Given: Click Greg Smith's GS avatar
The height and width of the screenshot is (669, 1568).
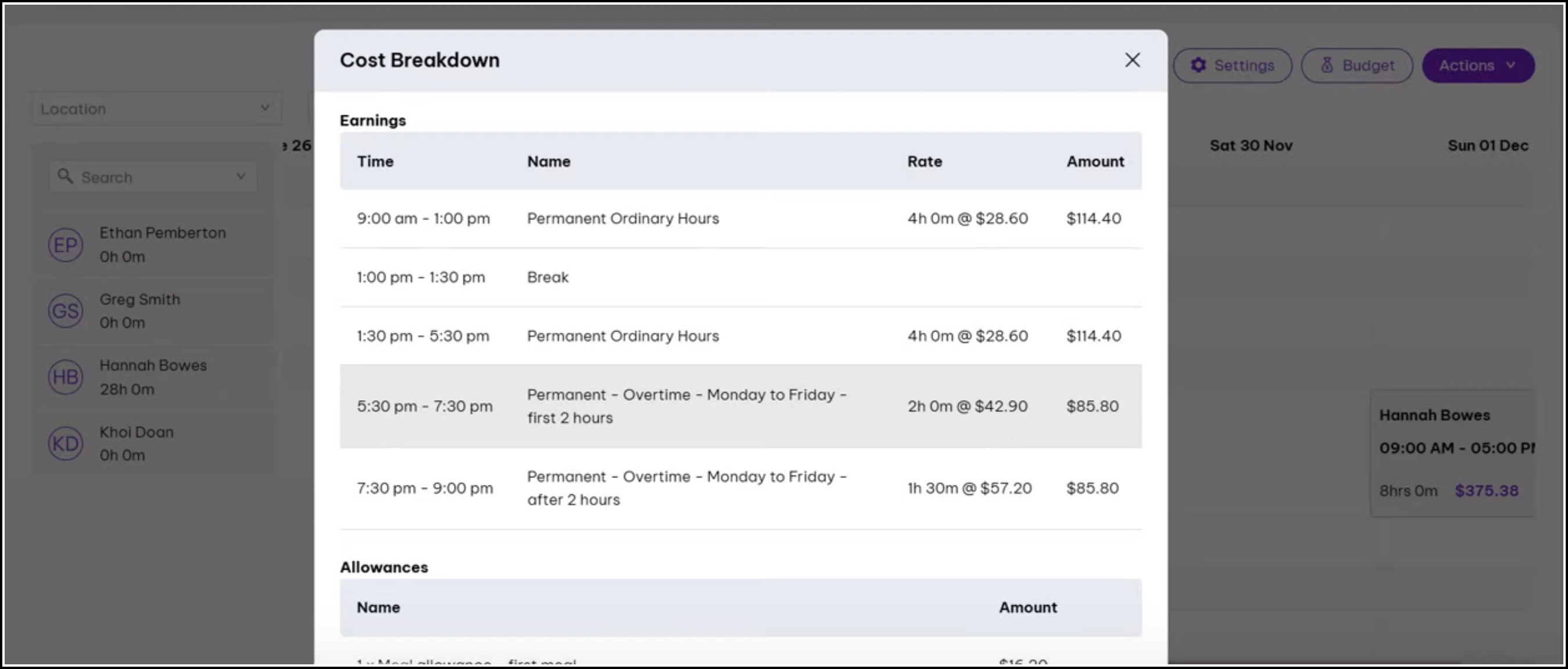Looking at the screenshot, I should tap(66, 311).
